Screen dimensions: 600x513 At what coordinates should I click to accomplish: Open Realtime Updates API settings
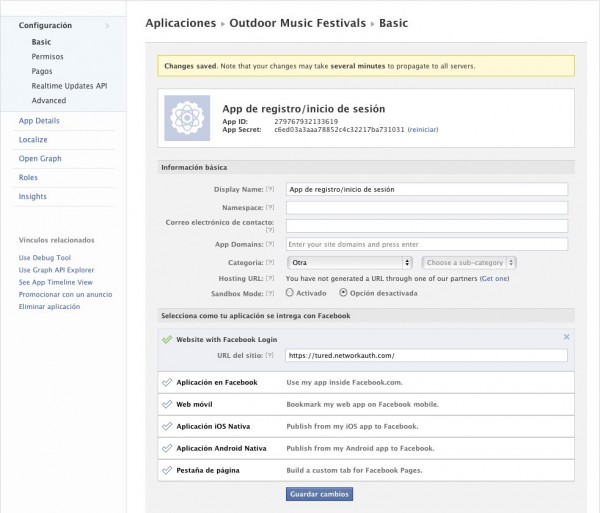pyautogui.click(x=69, y=86)
